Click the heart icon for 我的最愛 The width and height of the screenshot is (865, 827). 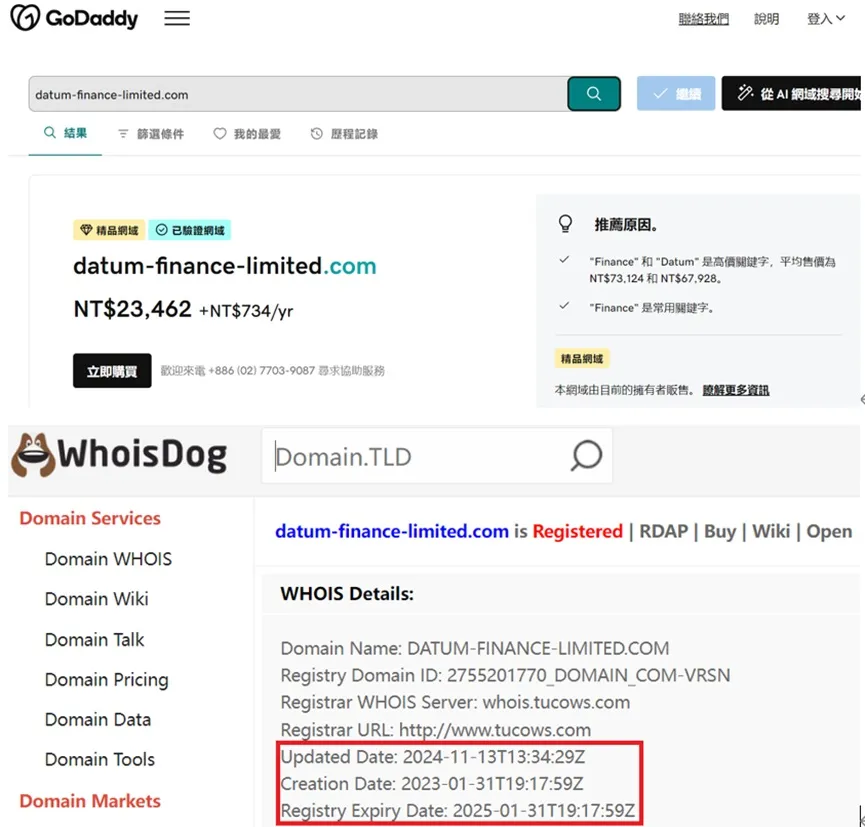pos(220,134)
